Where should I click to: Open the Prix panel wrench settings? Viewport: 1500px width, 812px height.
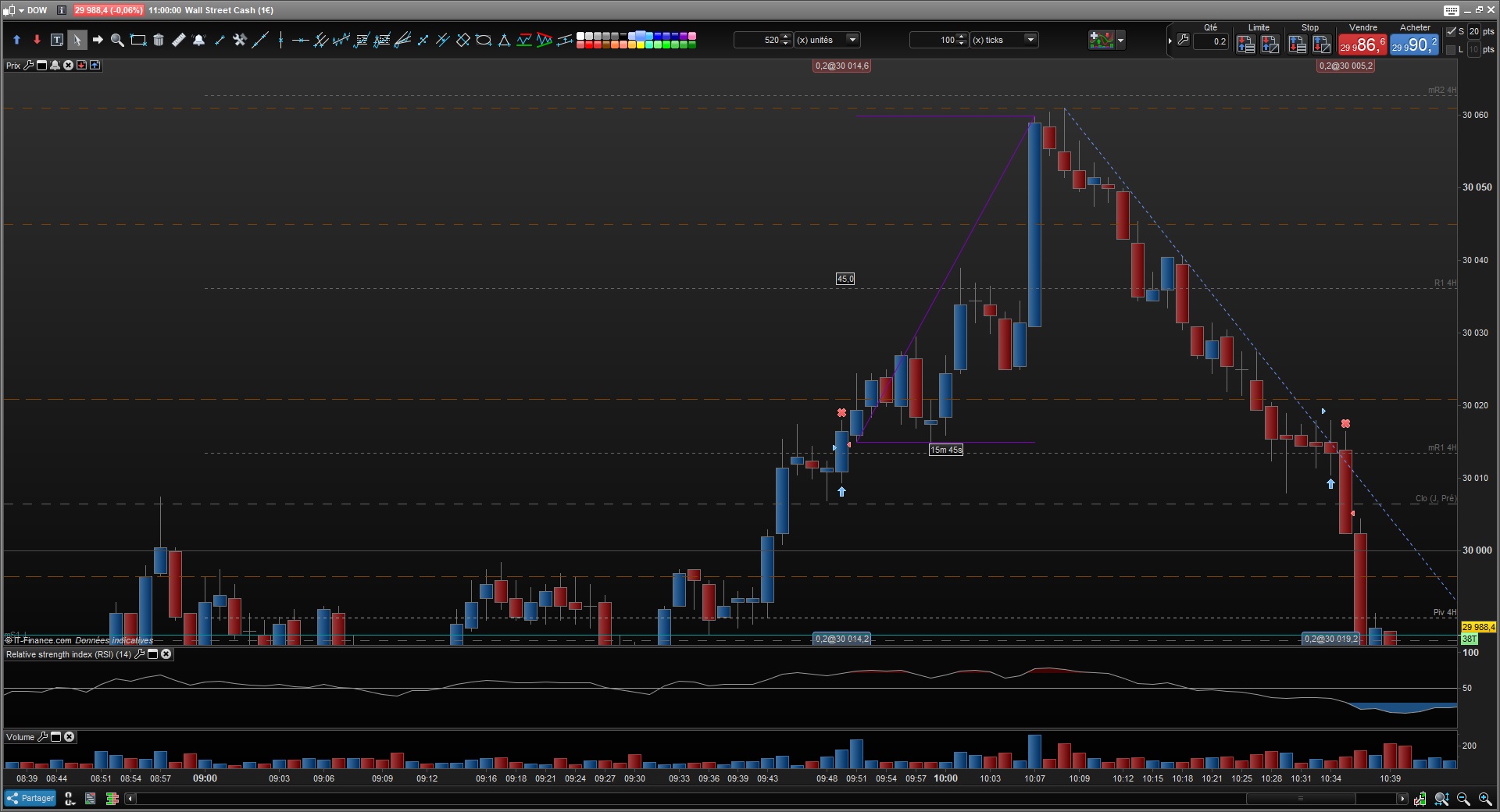pyautogui.click(x=29, y=66)
